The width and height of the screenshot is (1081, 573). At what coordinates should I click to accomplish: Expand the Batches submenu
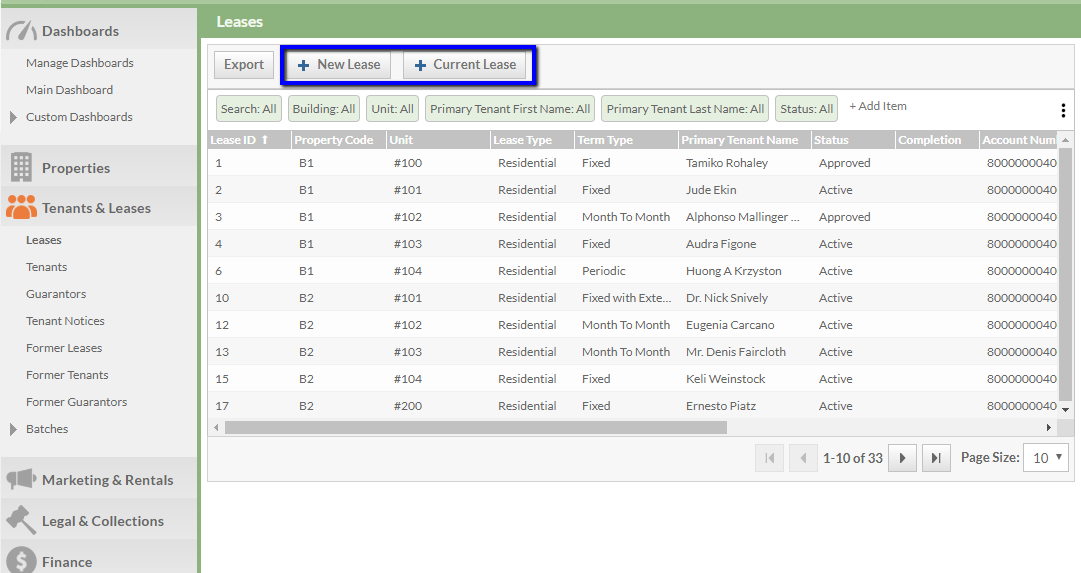(13, 429)
